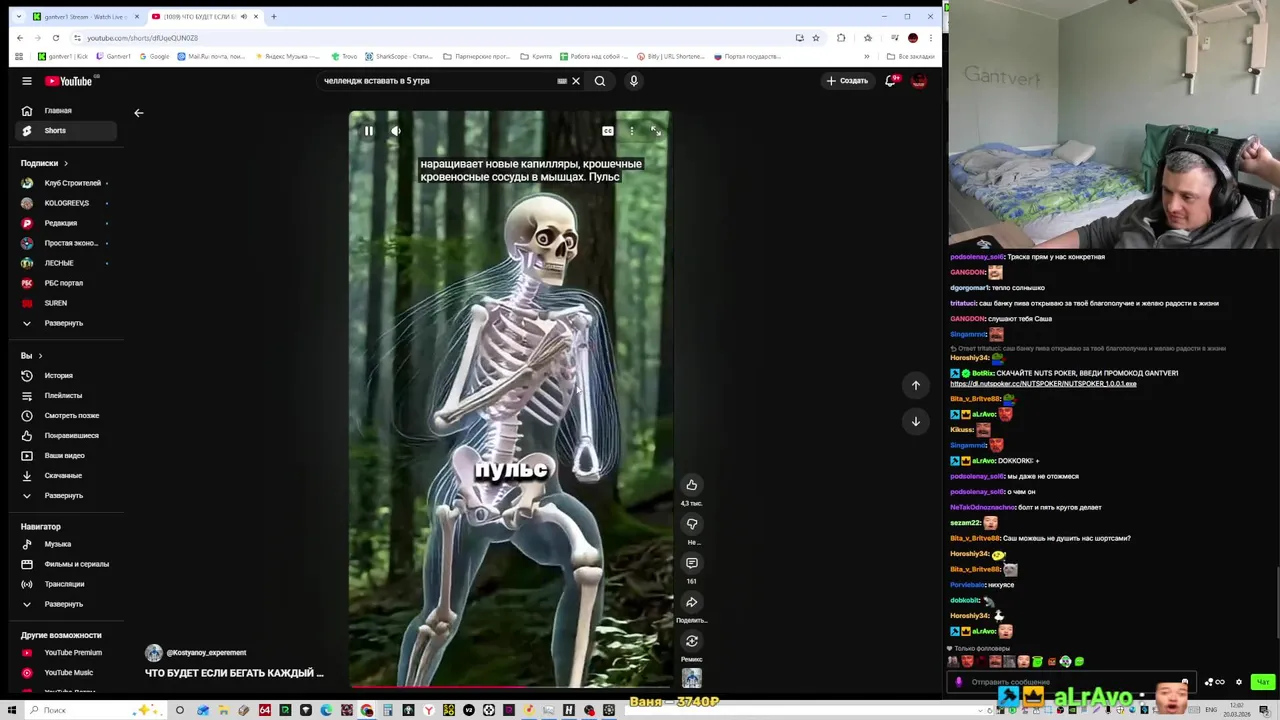Like the Short with thumbs up
Viewport: 1280px width, 720px height.
coord(691,485)
